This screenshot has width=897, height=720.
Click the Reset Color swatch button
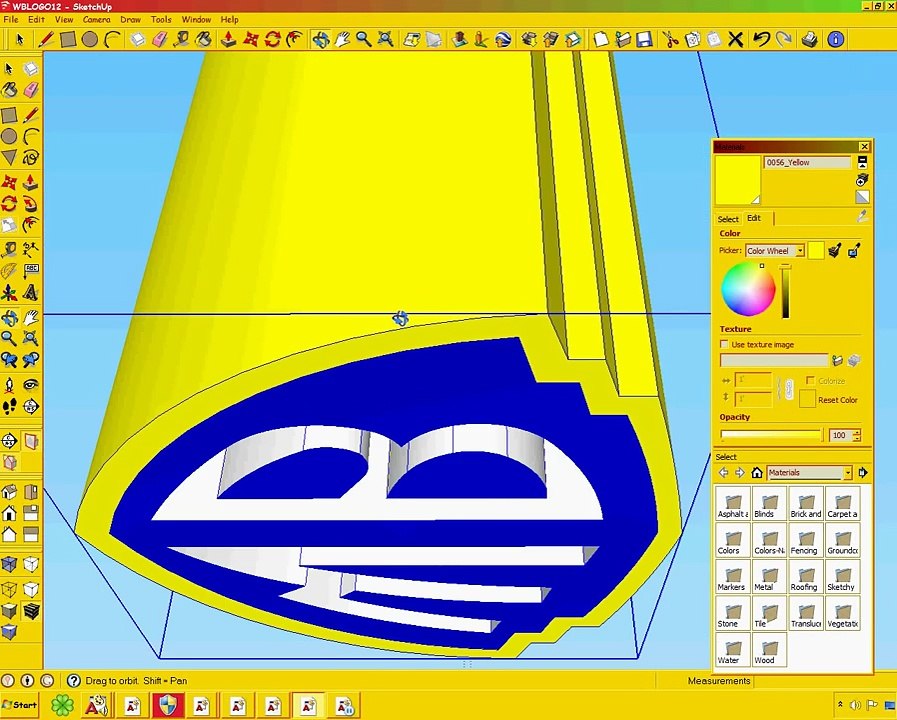coord(807,399)
